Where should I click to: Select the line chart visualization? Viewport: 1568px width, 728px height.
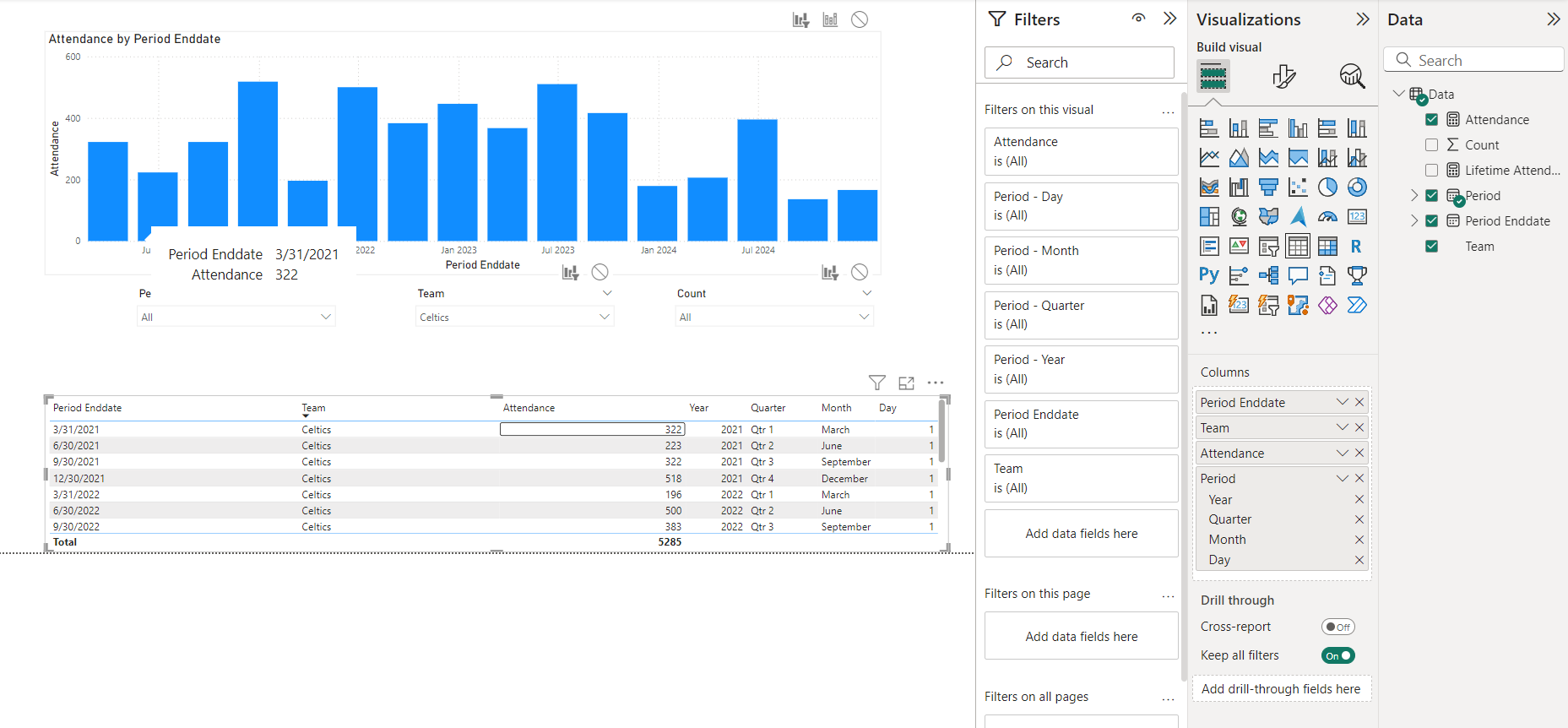(1209, 158)
